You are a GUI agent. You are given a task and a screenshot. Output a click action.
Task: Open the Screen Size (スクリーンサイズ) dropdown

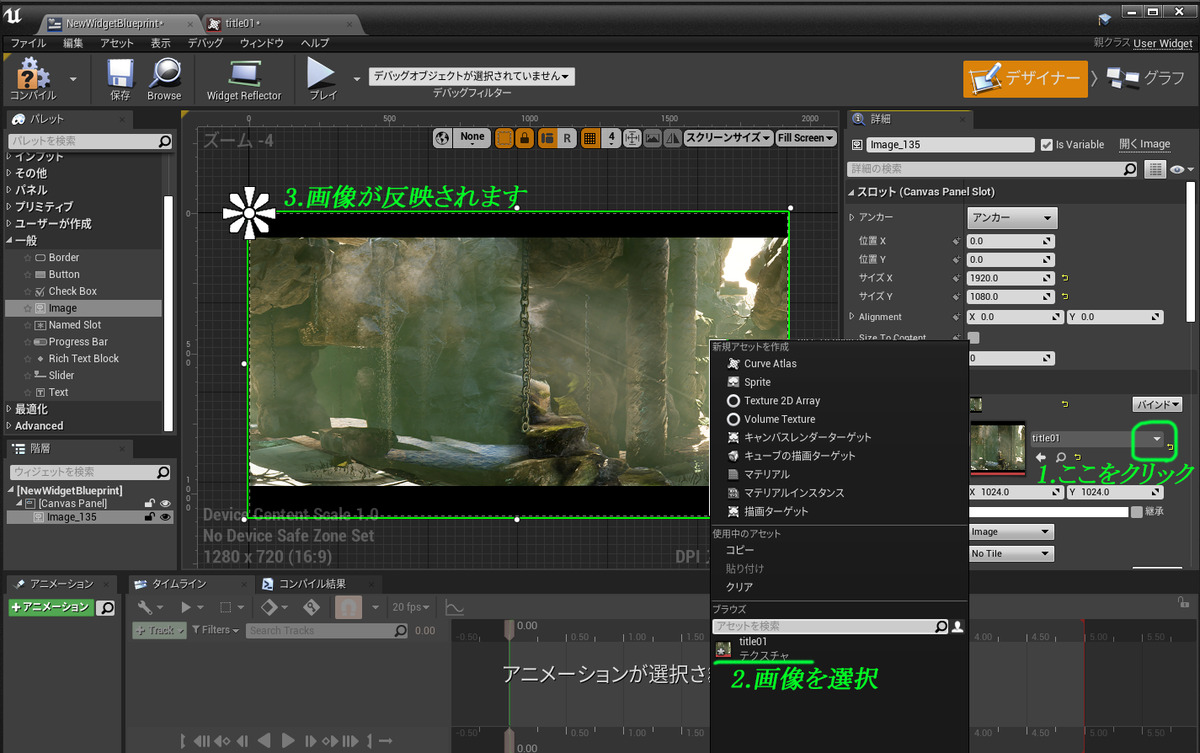[x=728, y=138]
